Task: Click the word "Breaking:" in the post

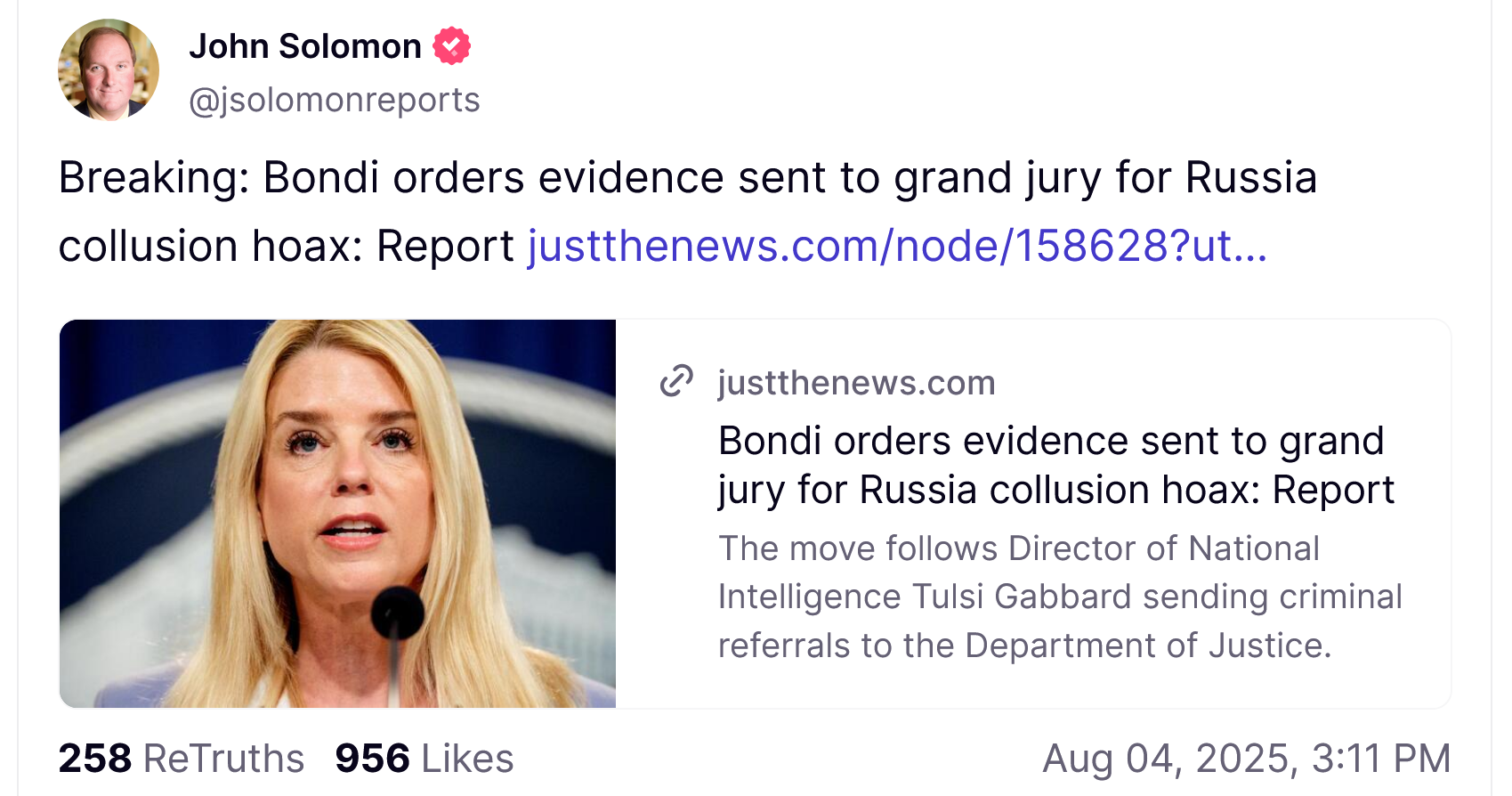Action: pos(154,177)
